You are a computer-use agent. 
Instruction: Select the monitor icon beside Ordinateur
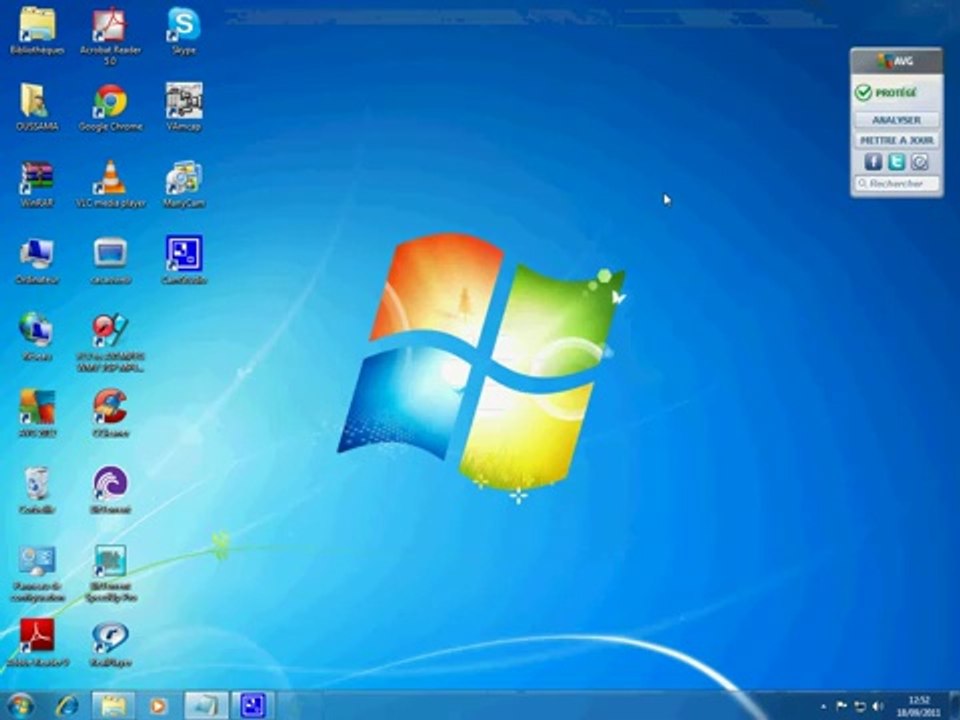[x=110, y=261]
